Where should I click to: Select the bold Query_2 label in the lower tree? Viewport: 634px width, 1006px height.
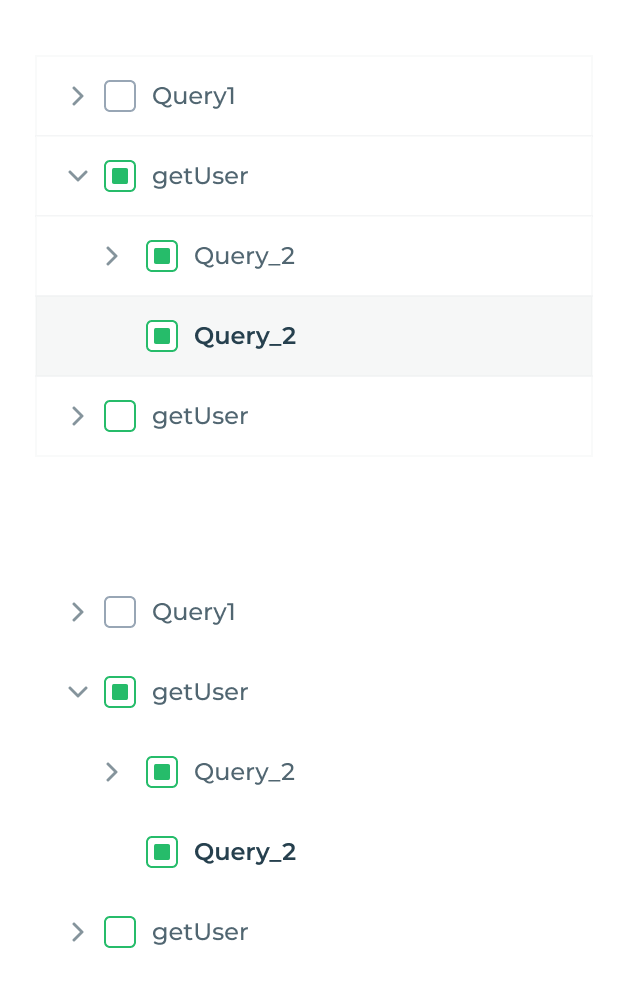click(245, 852)
